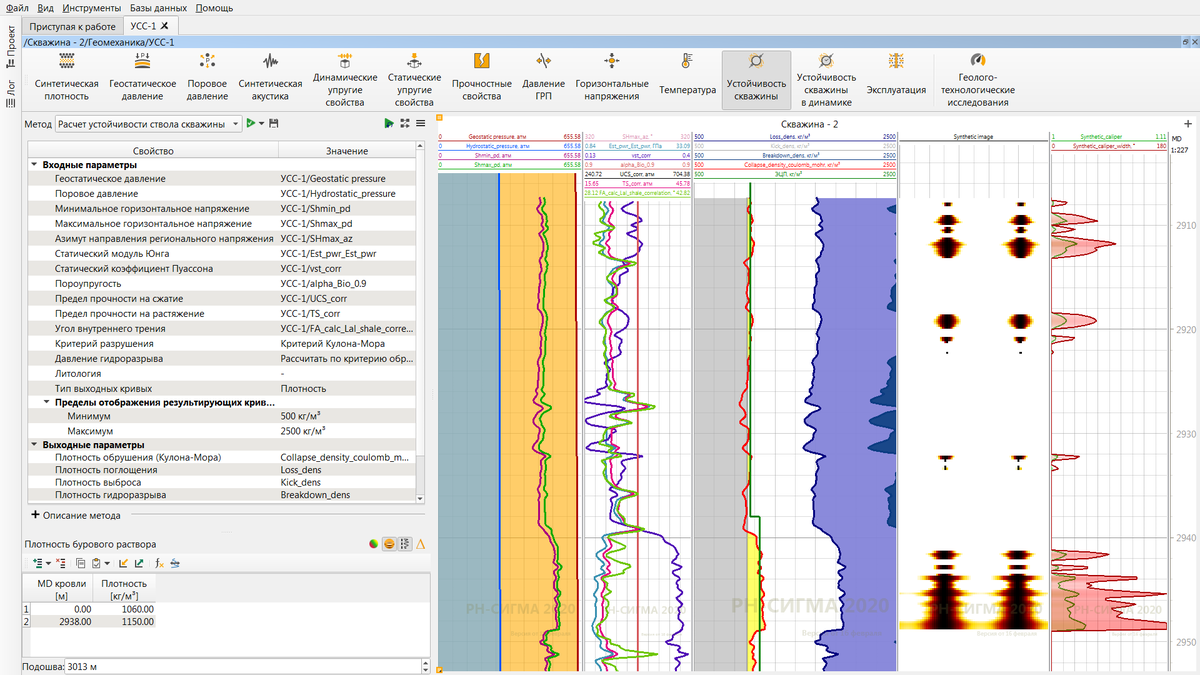Click the fx formula icon
The image size is (1200, 675).
(159, 563)
